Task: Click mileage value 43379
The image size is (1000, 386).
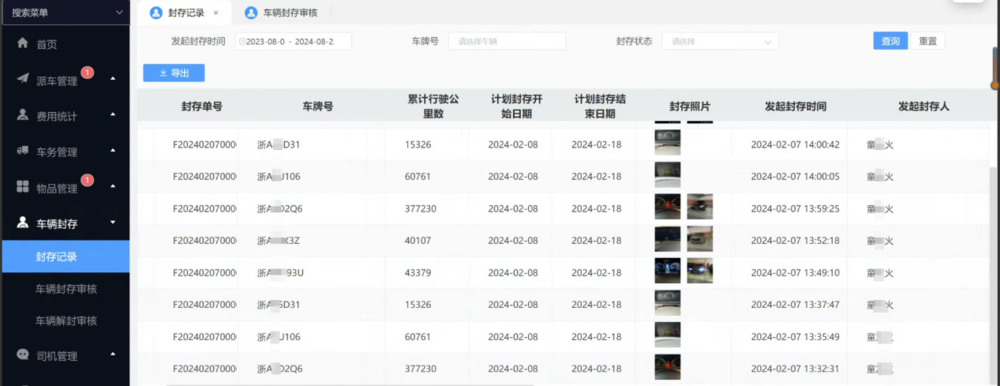Action: click(x=418, y=272)
